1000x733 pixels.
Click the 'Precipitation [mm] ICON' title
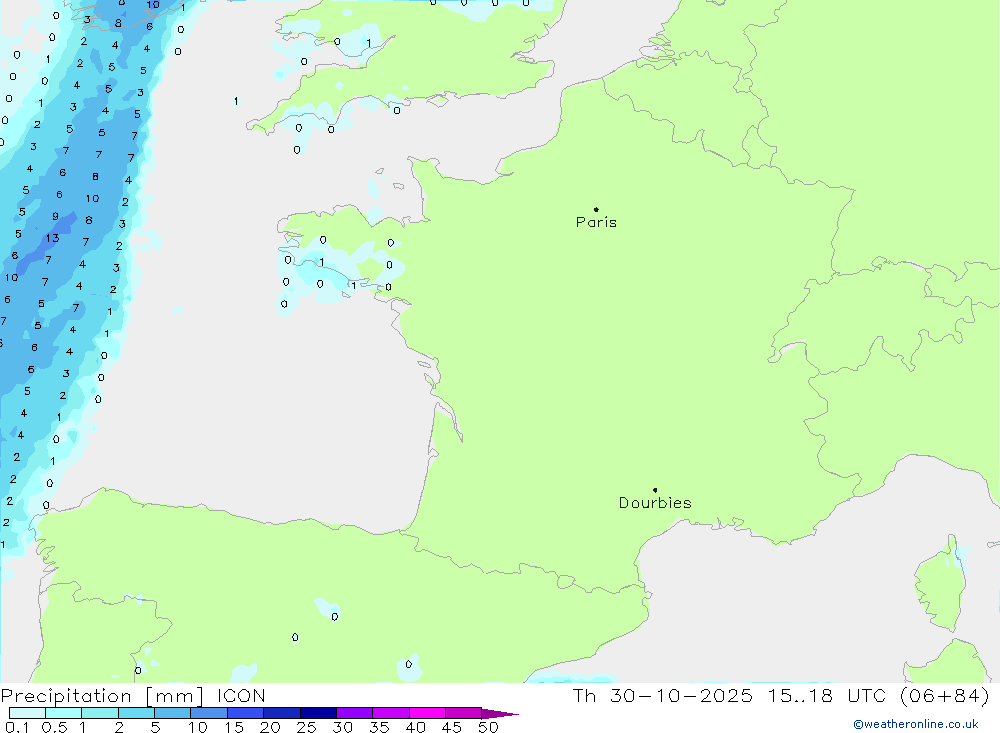133,695
